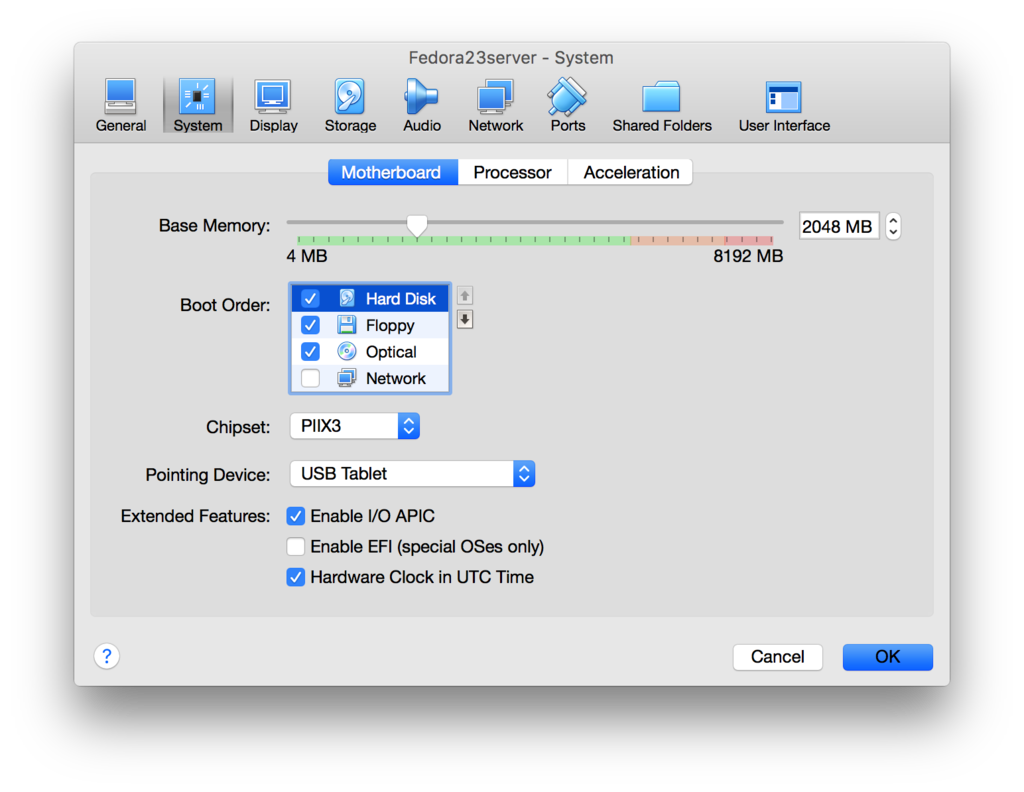This screenshot has height=792, width=1024.
Task: Switch to the Motherboard tab
Action: 392,172
